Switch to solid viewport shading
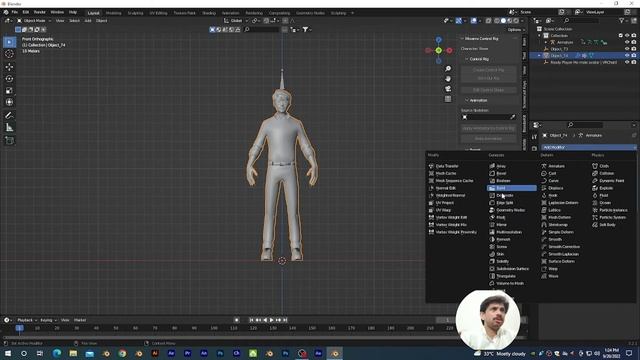Screen dimensions: 640x360 503,20
